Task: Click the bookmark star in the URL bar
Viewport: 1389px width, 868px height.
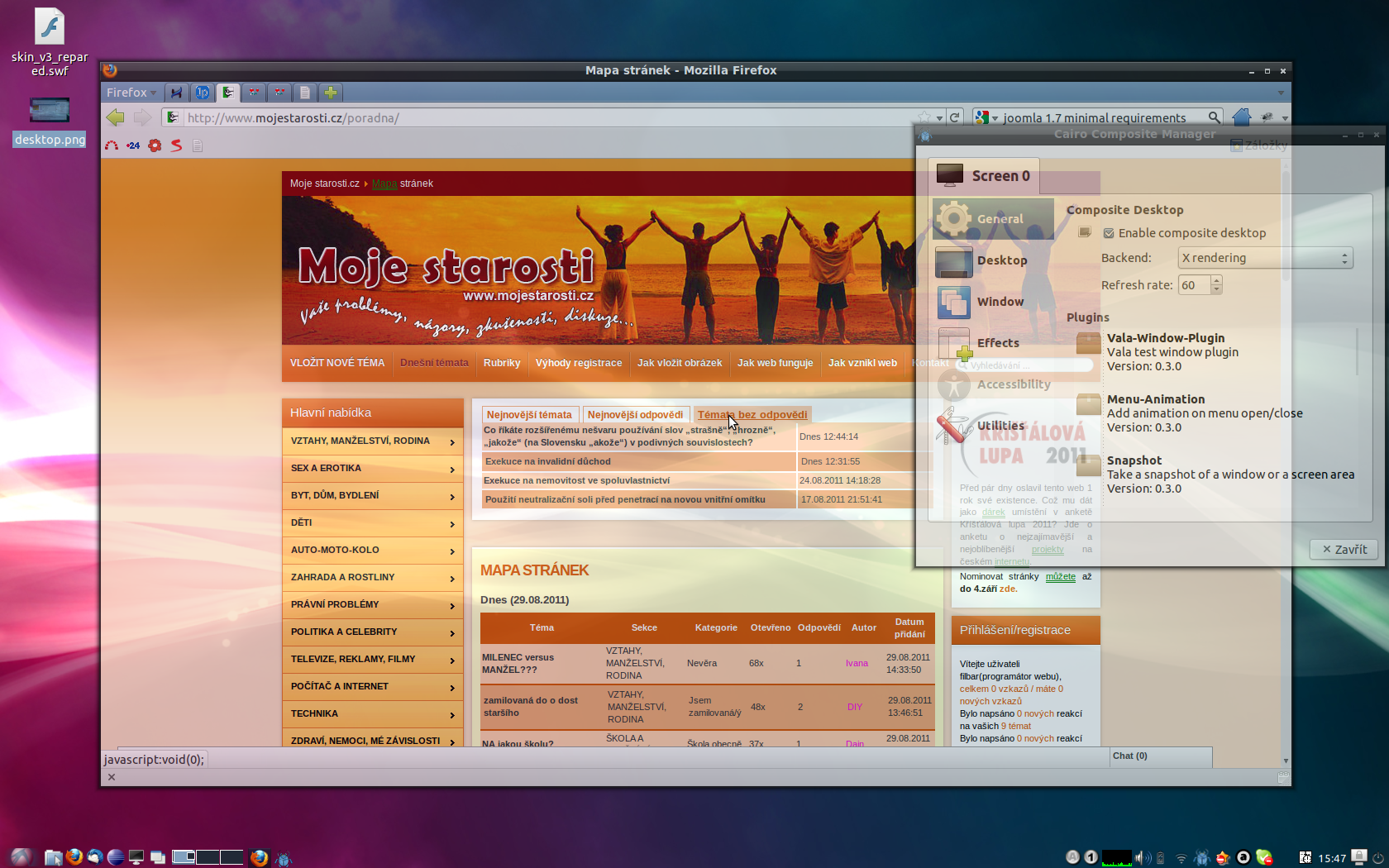Action: point(924,117)
